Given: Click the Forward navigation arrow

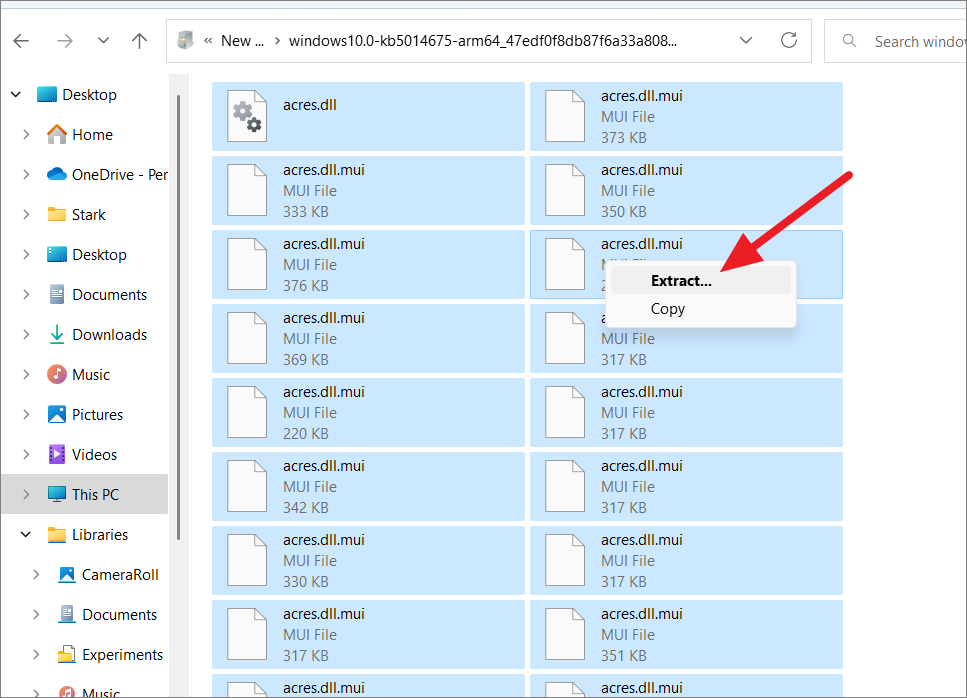Looking at the screenshot, I should 65,41.
